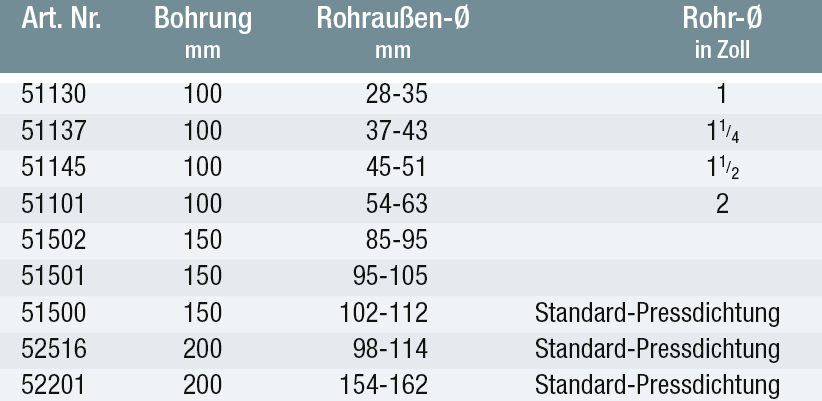
Task: Click the Bohrung mm column header
Action: (203, 32)
